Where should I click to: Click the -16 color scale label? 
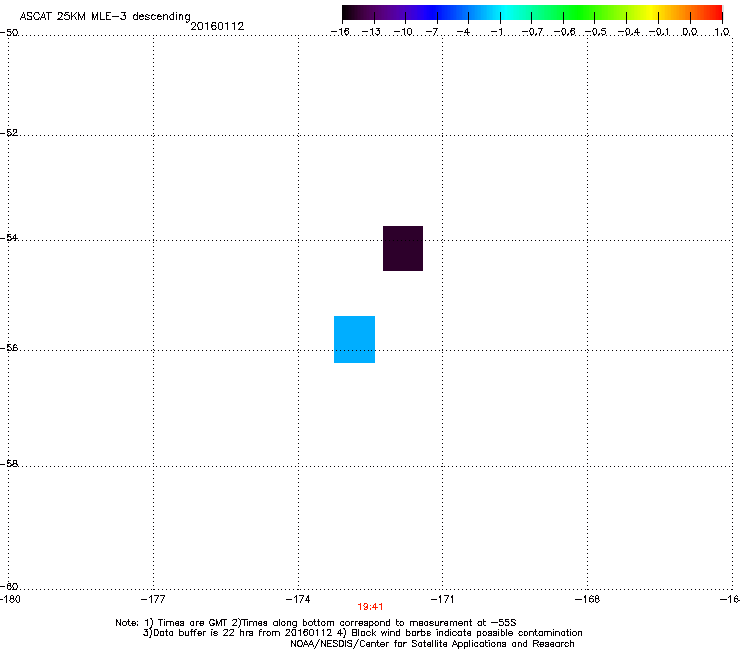[340, 32]
